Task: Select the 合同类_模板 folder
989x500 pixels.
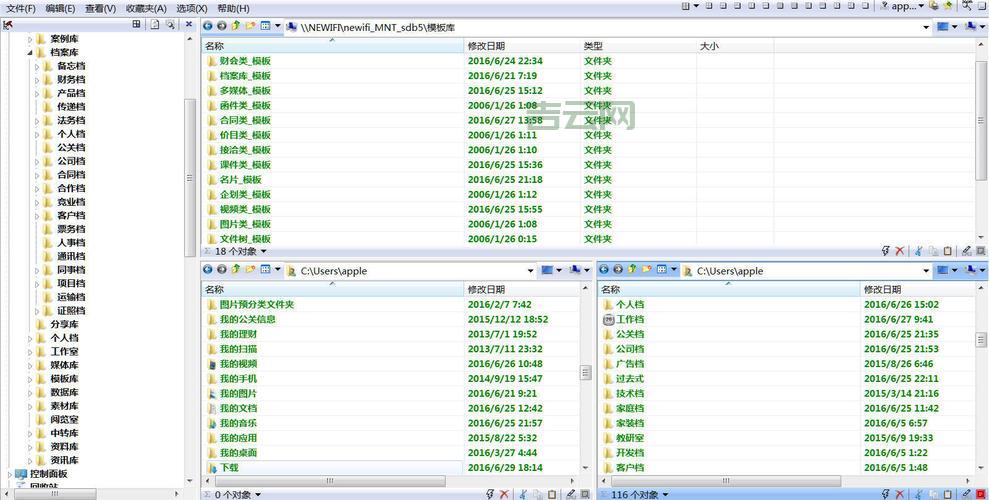Action: pyautogui.click(x=245, y=120)
